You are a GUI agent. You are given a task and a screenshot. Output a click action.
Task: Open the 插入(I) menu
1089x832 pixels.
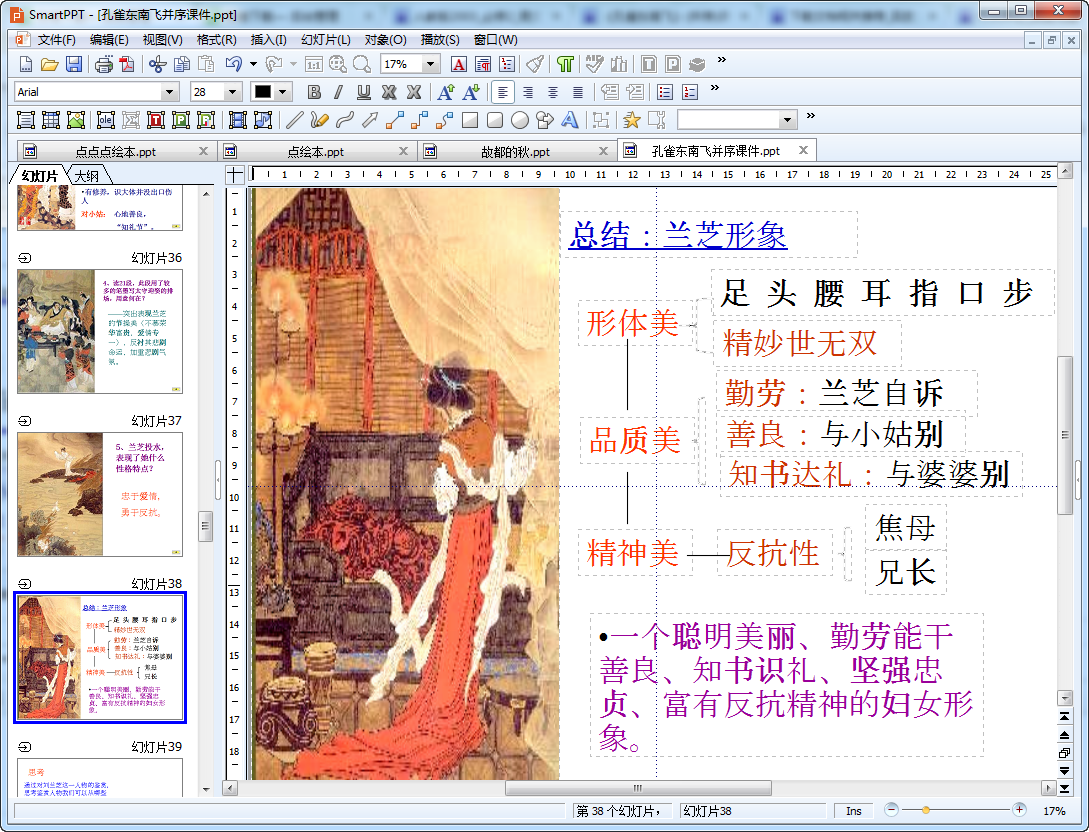click(268, 40)
